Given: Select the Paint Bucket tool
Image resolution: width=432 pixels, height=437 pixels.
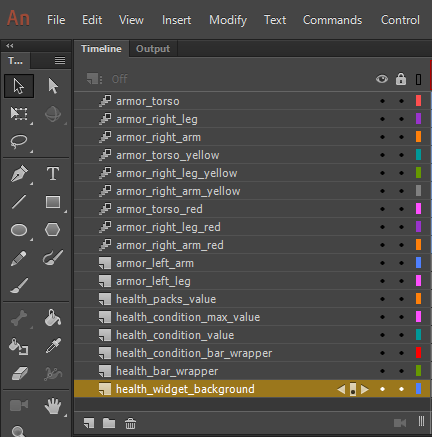Looking at the screenshot, I should pyautogui.click(x=53, y=318).
